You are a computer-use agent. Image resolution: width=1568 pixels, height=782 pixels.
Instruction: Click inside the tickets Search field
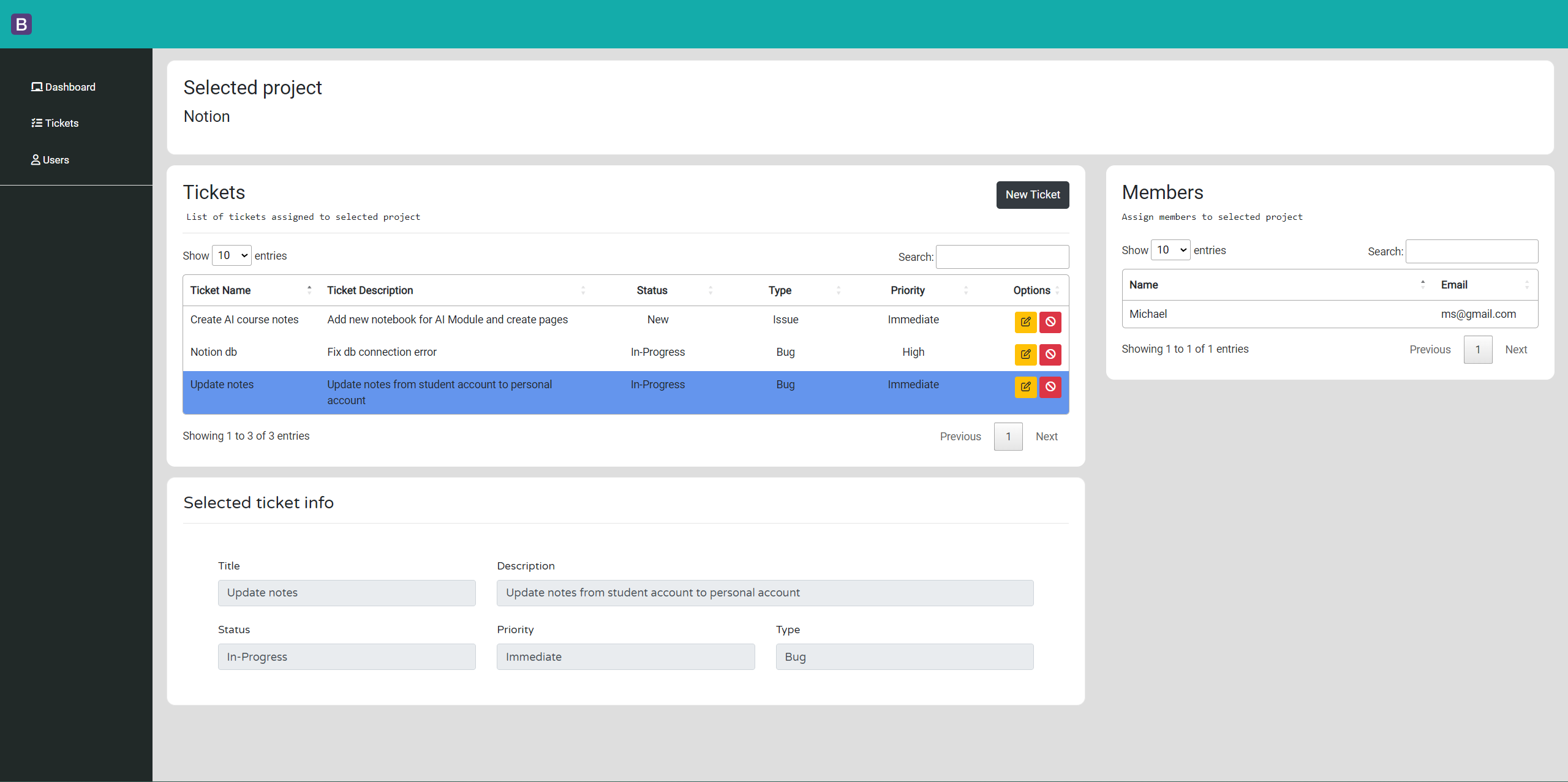click(1002, 257)
